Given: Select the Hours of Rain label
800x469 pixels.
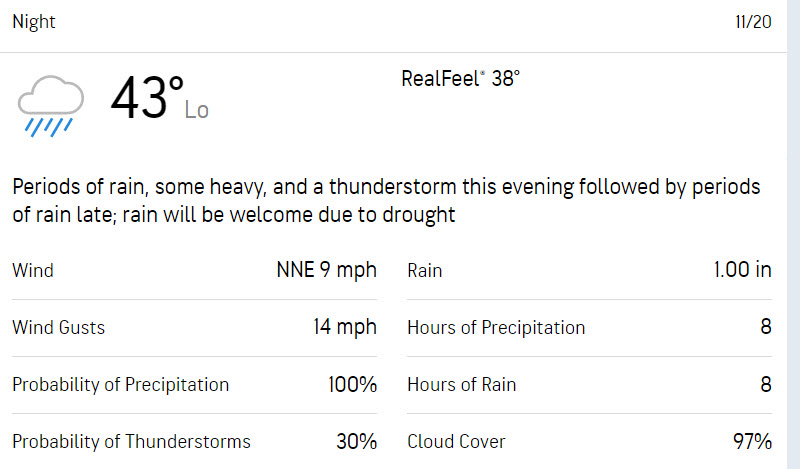Looking at the screenshot, I should point(461,384).
